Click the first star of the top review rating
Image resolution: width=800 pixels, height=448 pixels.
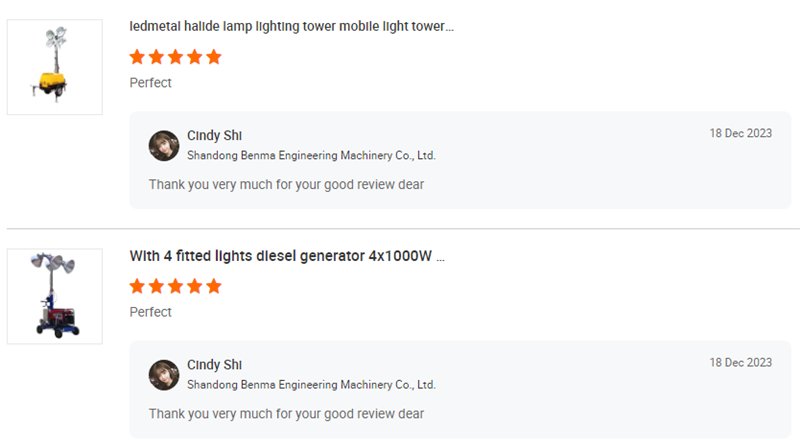click(138, 57)
